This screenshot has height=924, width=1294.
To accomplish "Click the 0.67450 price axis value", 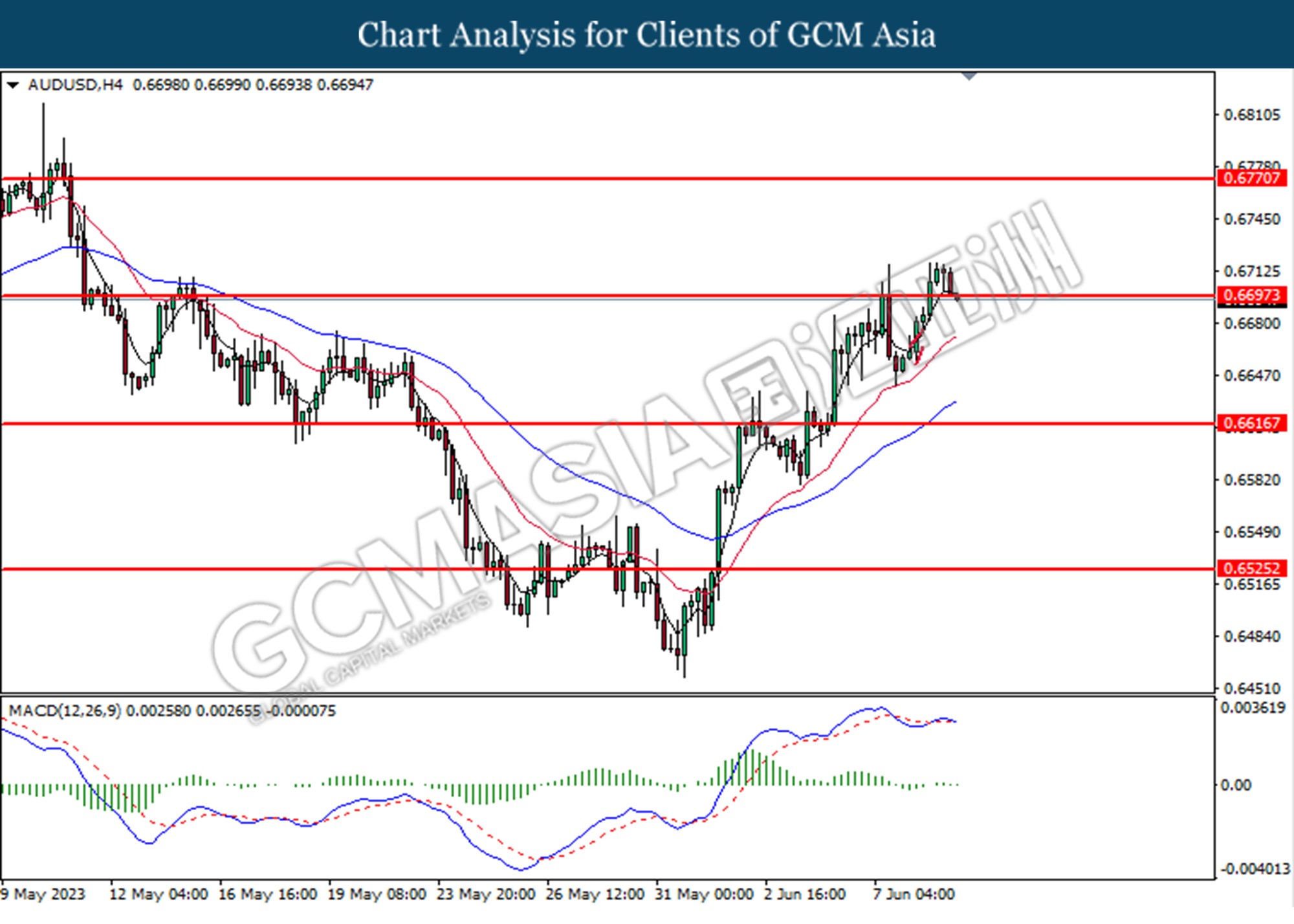I will pos(1252,219).
